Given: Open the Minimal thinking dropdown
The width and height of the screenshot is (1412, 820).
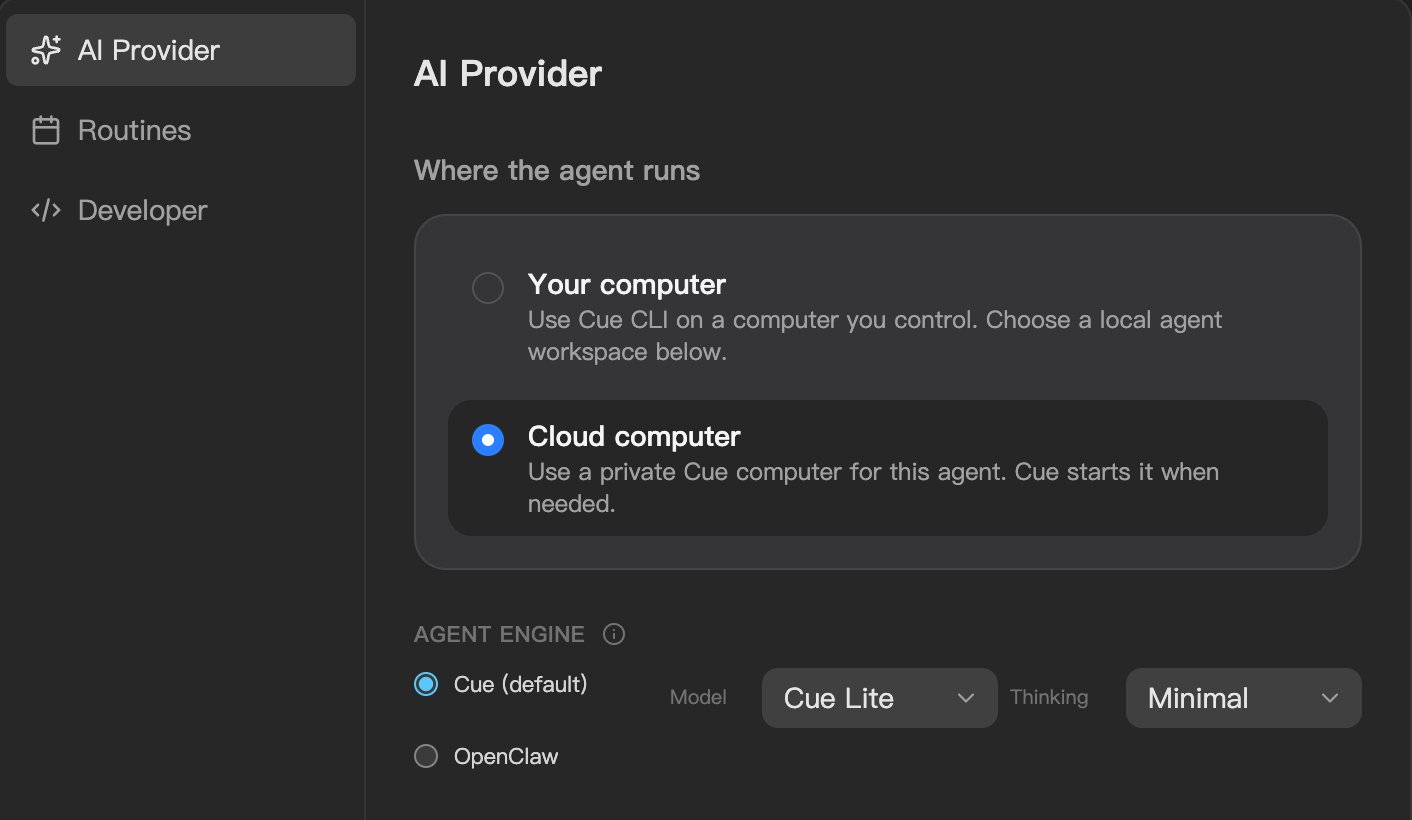Looking at the screenshot, I should [1244, 698].
